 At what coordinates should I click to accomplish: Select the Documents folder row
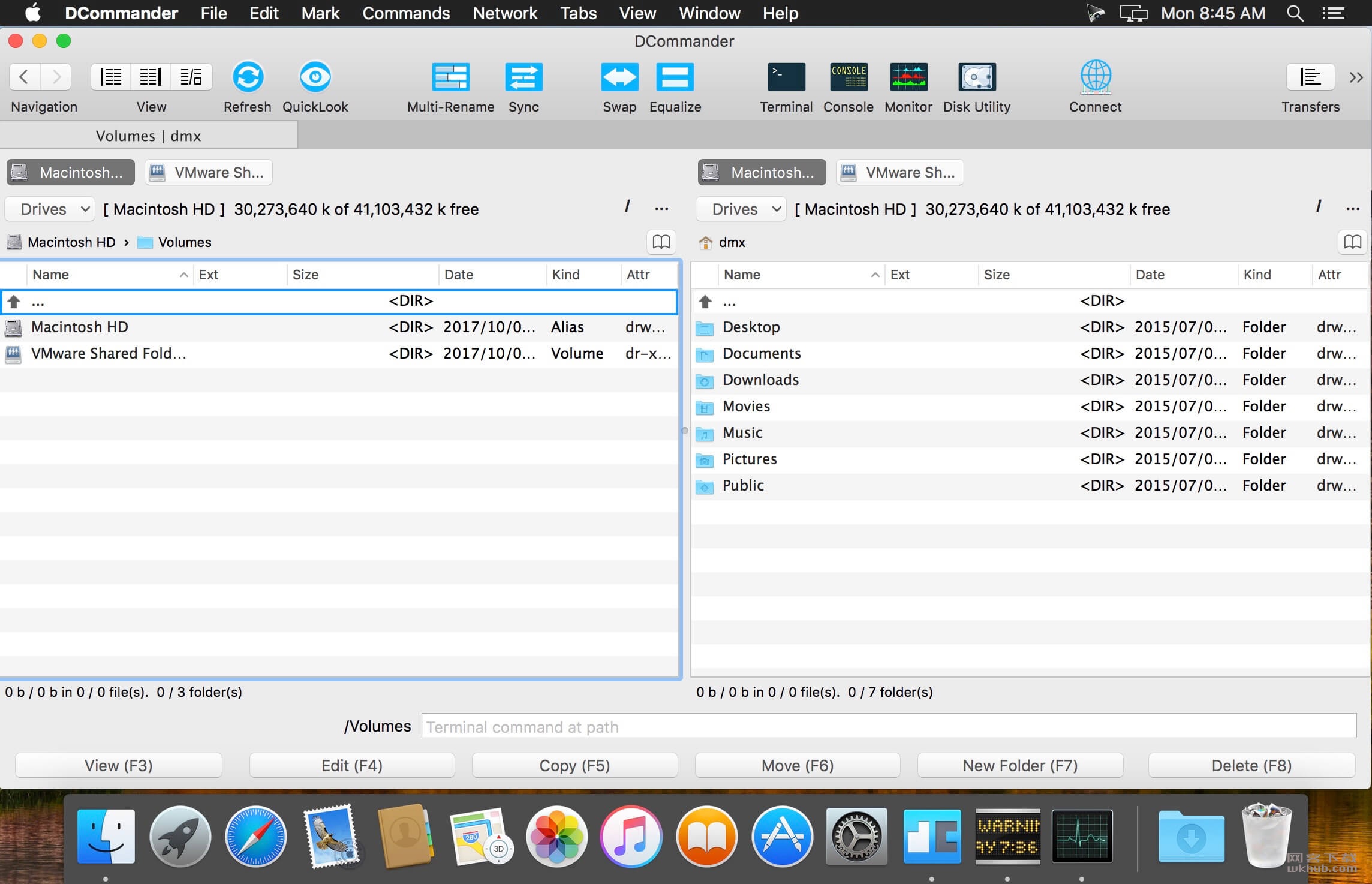point(1030,354)
